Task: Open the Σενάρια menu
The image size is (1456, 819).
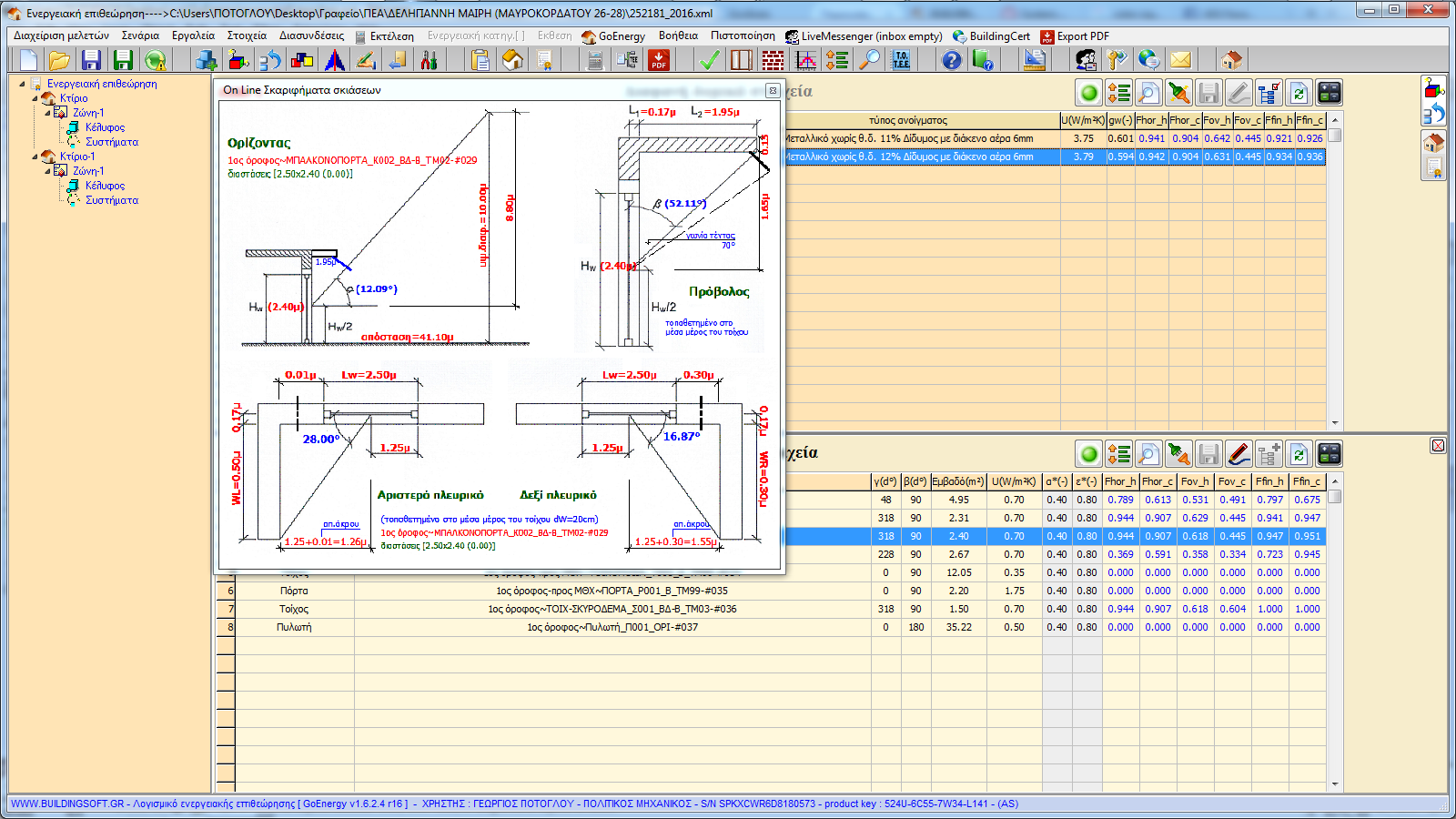Action: 140,36
